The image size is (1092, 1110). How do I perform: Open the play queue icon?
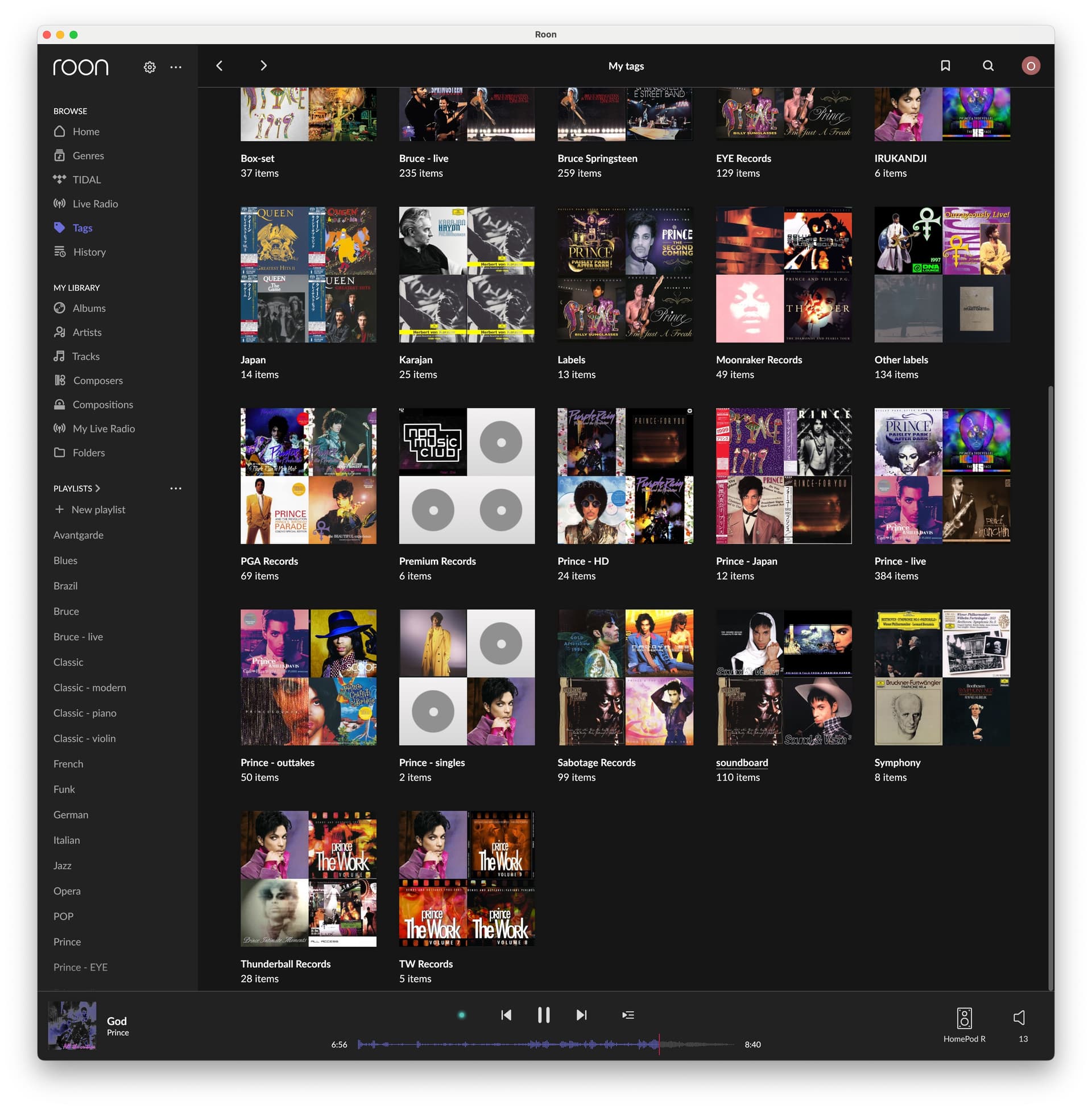click(x=628, y=1015)
